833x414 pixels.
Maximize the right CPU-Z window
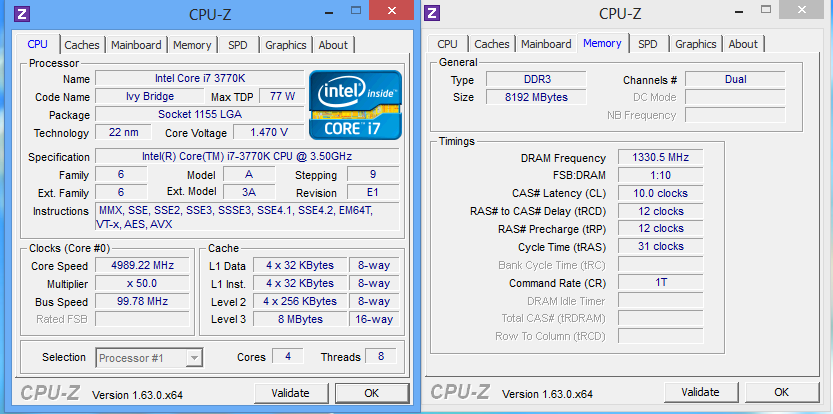(x=766, y=9)
